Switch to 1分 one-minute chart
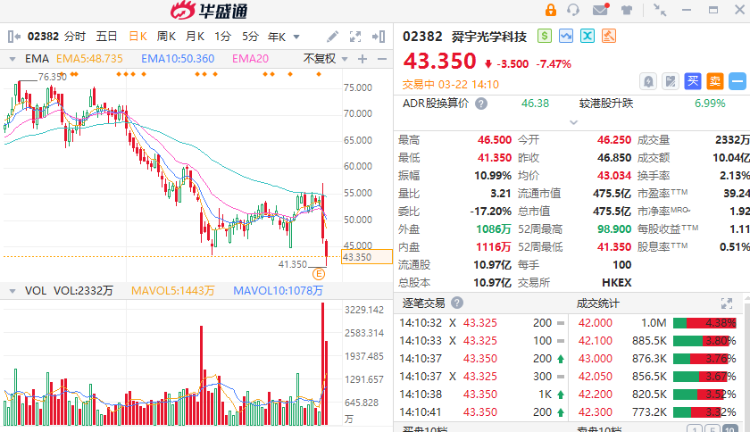 [x=222, y=36]
